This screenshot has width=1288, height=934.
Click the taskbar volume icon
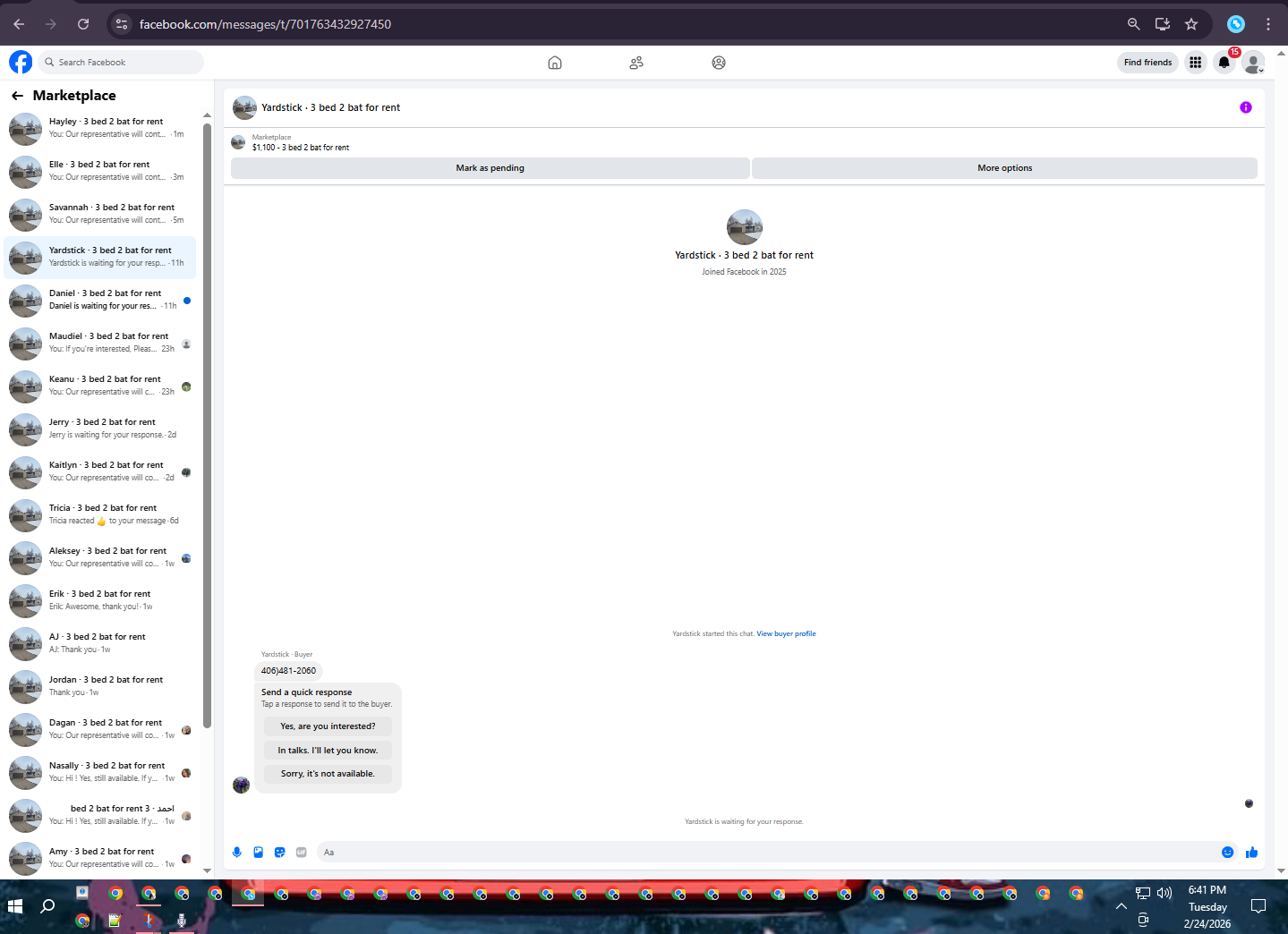click(1164, 893)
